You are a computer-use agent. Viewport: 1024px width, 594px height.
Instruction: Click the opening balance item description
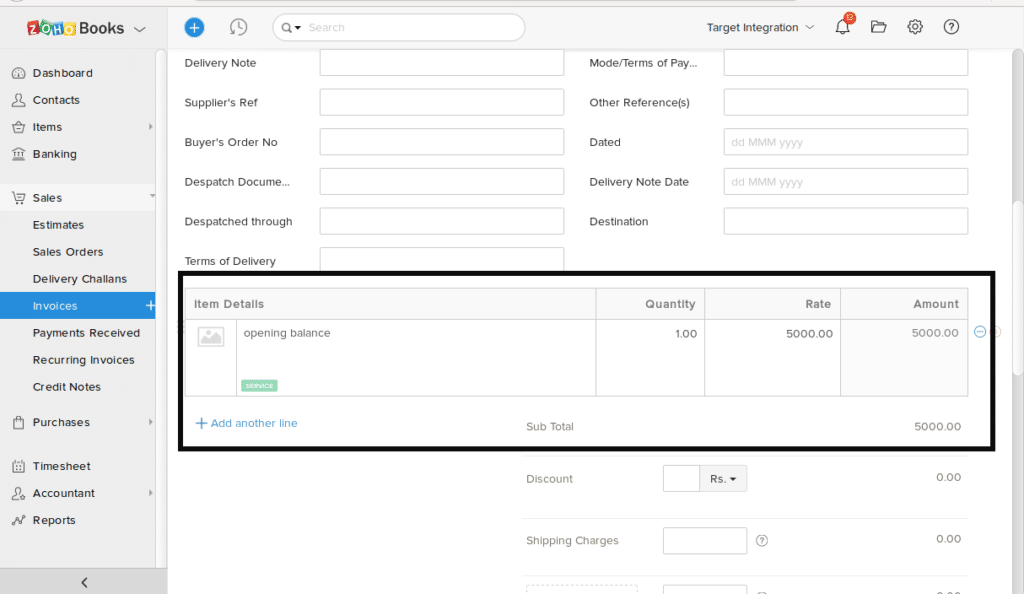(x=287, y=333)
